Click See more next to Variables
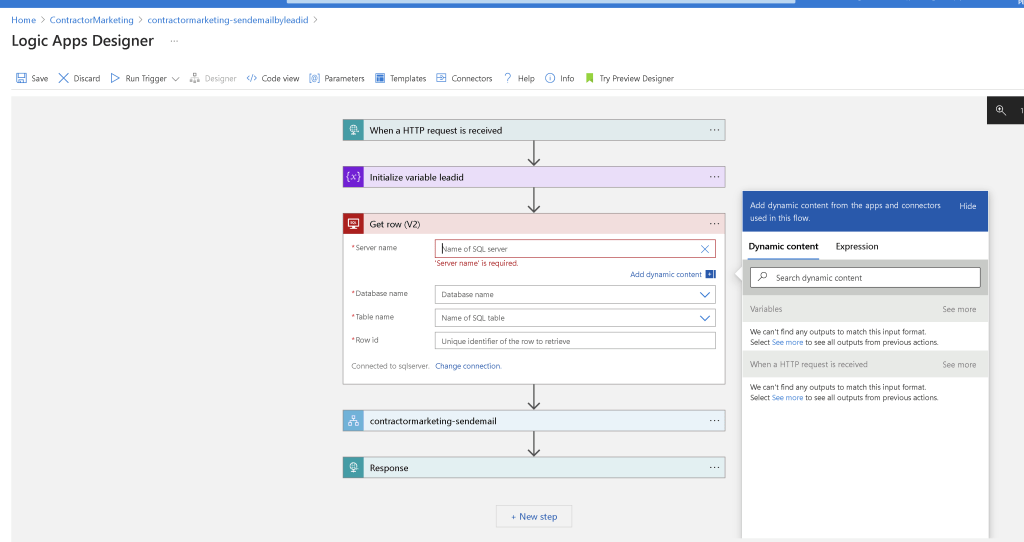Viewport: 1024px width, 542px height. (x=959, y=310)
